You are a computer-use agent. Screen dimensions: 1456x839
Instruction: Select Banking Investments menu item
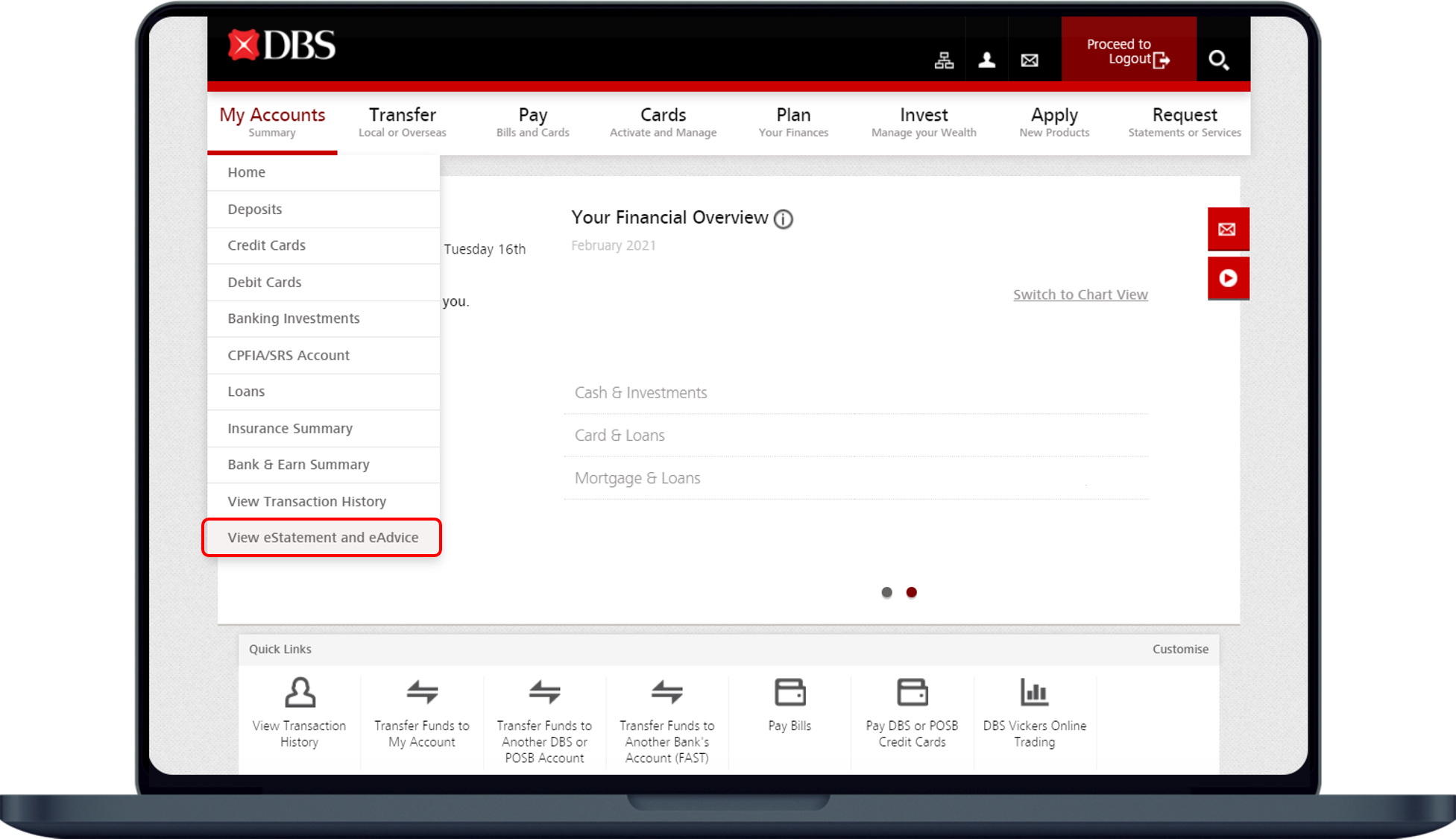tap(324, 318)
